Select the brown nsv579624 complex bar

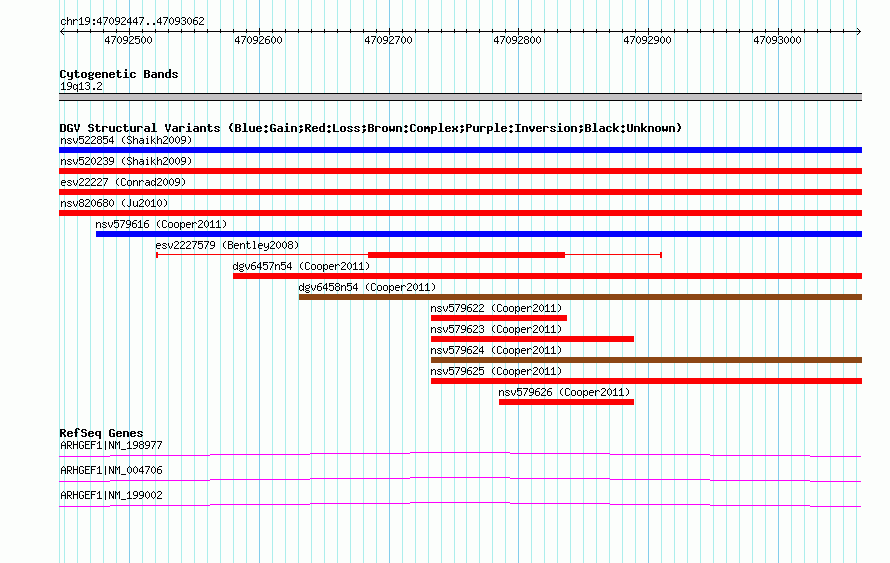pos(646,360)
